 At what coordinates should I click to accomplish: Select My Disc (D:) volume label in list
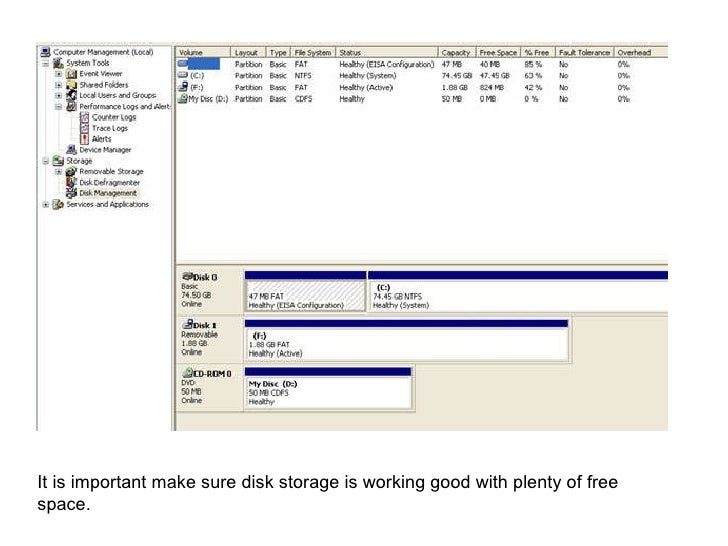(x=208, y=99)
